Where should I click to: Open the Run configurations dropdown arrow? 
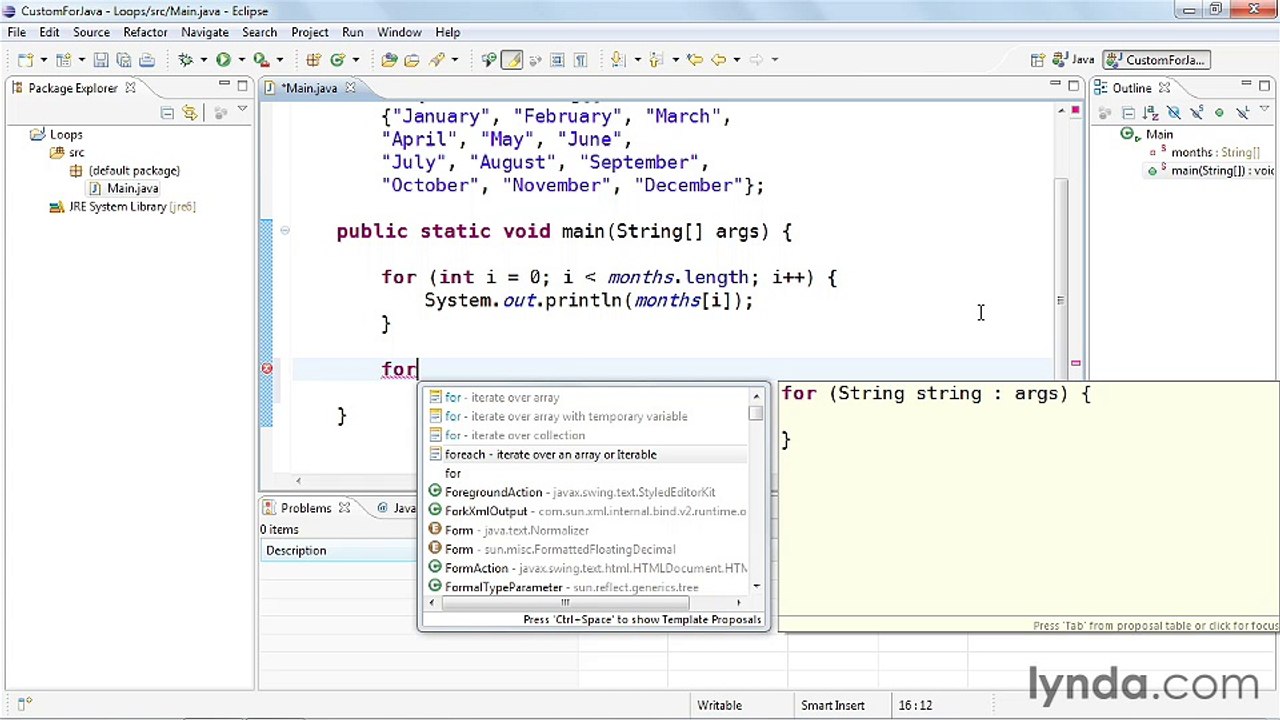241,60
